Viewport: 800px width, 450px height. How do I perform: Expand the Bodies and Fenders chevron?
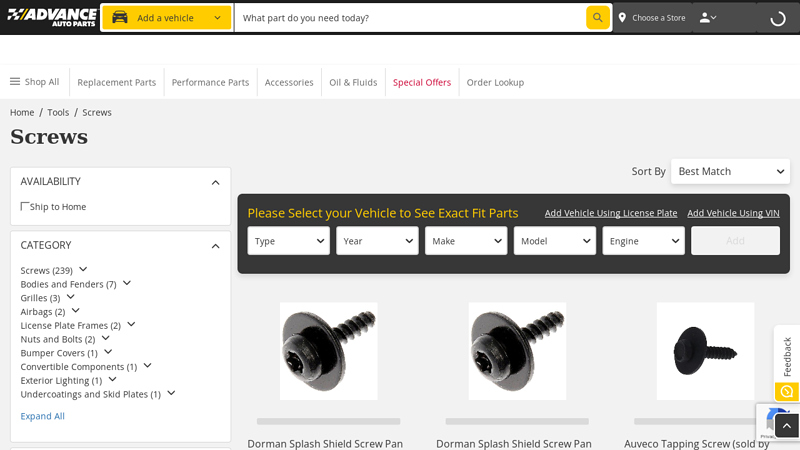click(127, 283)
